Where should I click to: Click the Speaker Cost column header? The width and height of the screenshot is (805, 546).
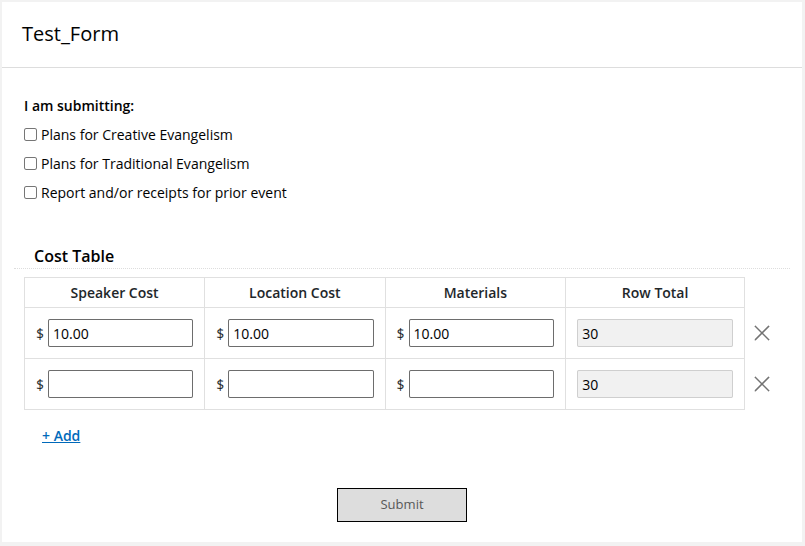pyautogui.click(x=114, y=293)
